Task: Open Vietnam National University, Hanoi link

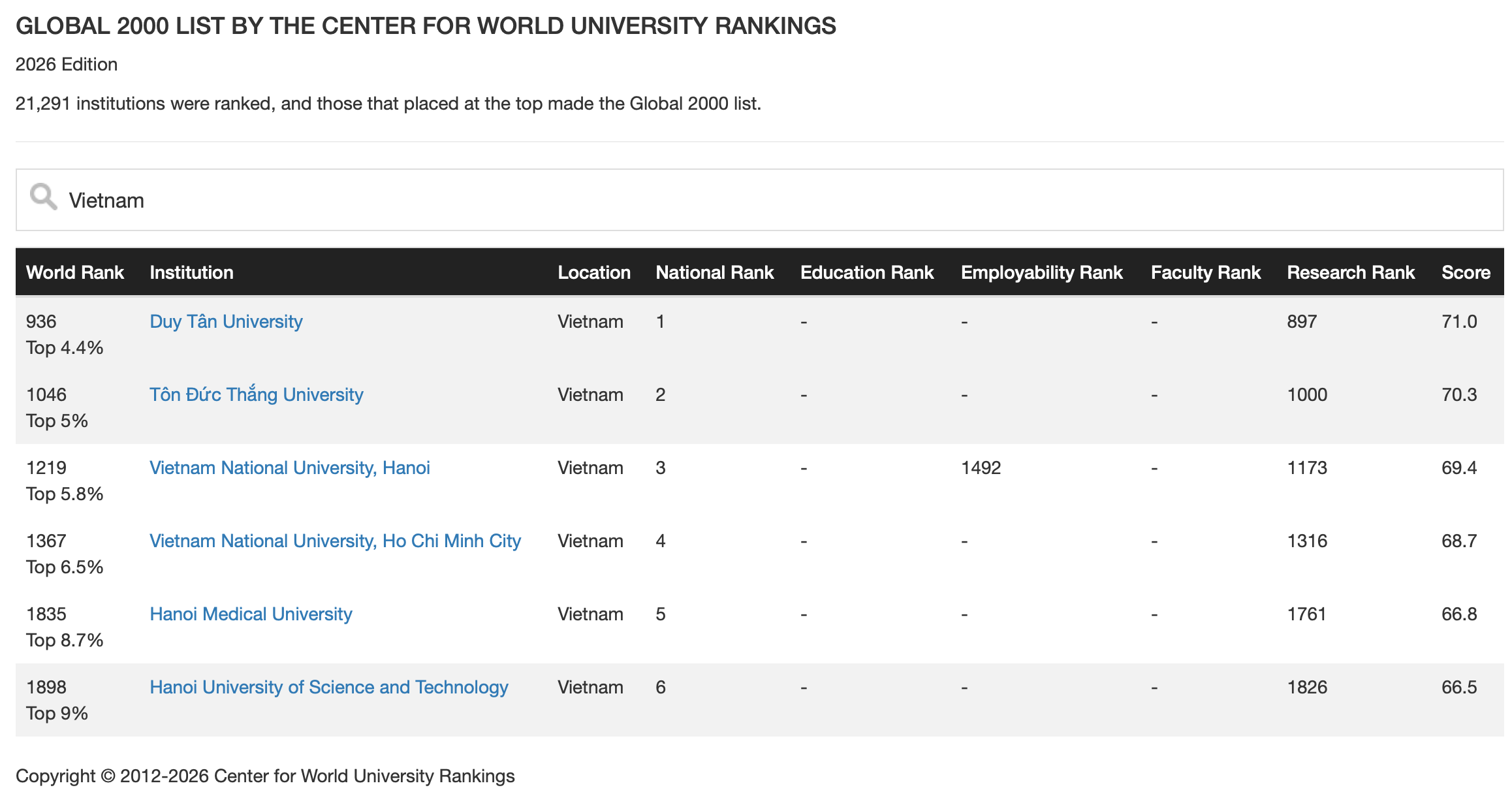Action: click(290, 468)
